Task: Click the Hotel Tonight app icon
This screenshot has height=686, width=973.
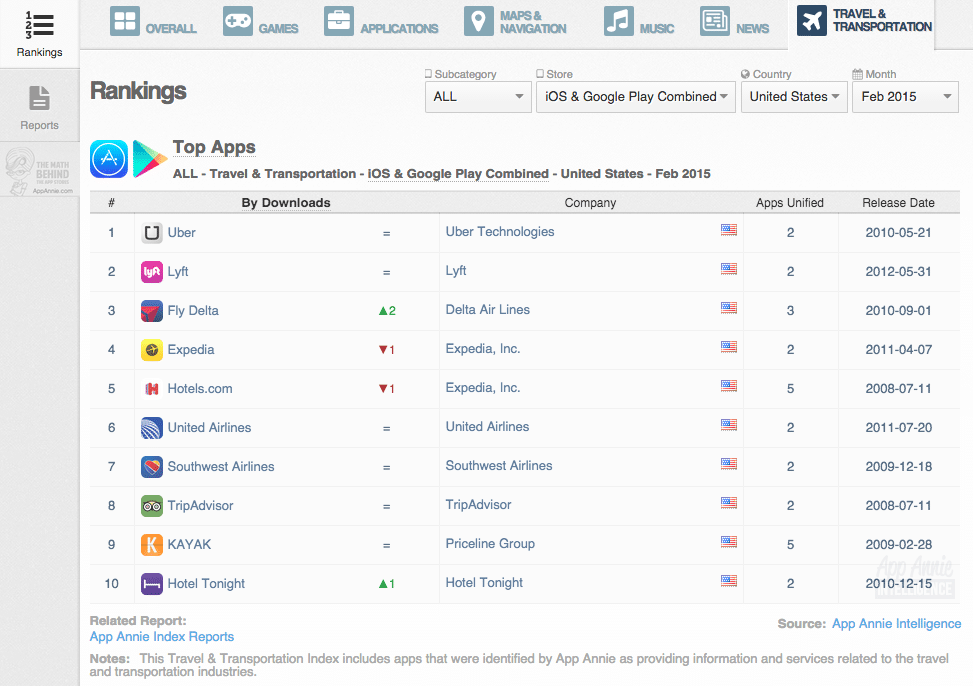Action: pos(152,584)
